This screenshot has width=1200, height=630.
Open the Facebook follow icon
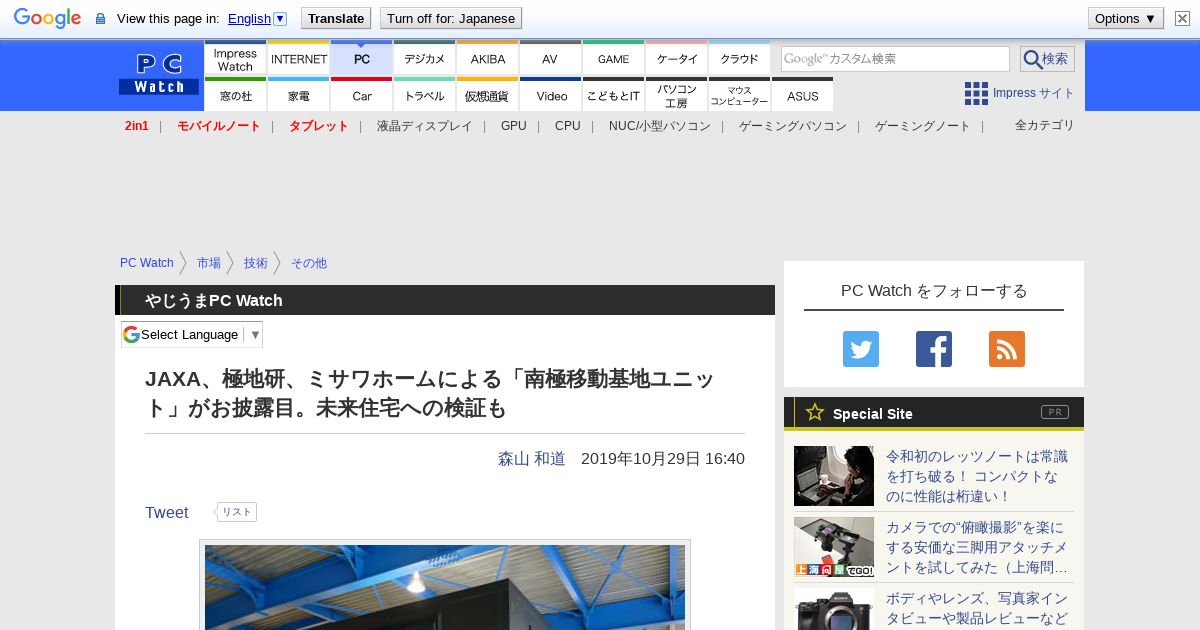[x=934, y=349]
